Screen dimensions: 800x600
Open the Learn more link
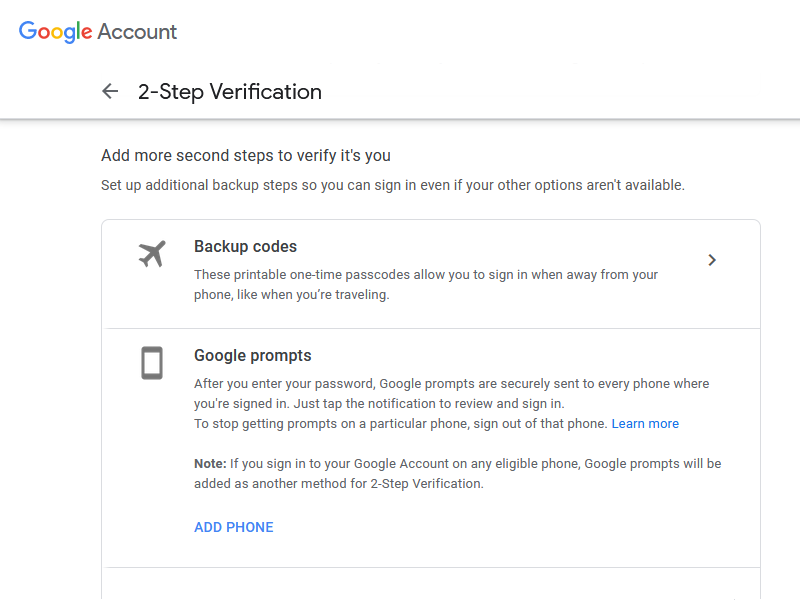tap(645, 424)
